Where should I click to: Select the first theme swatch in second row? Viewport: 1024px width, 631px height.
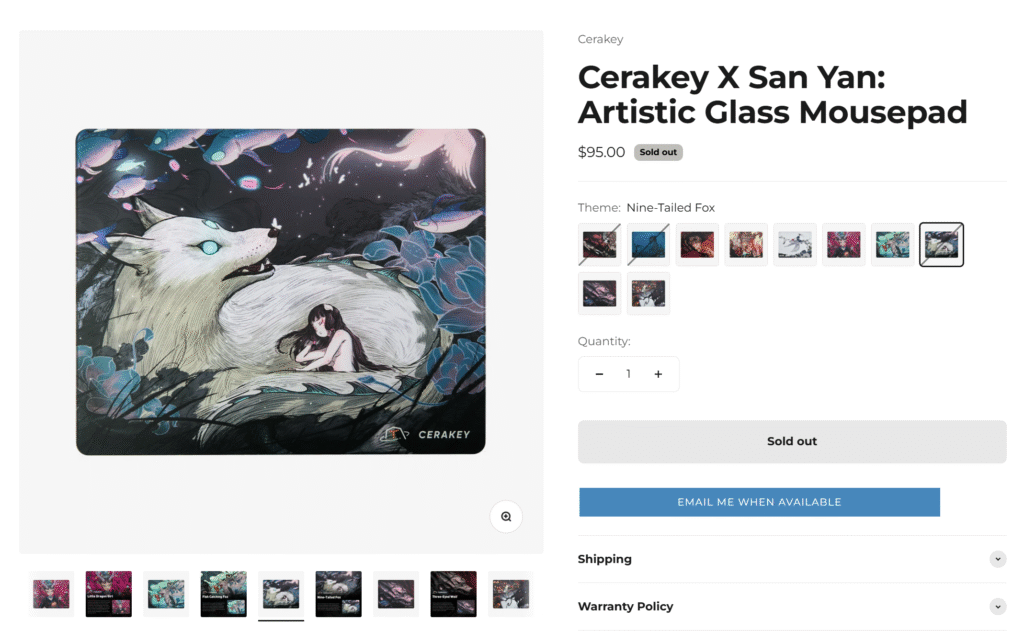599,293
